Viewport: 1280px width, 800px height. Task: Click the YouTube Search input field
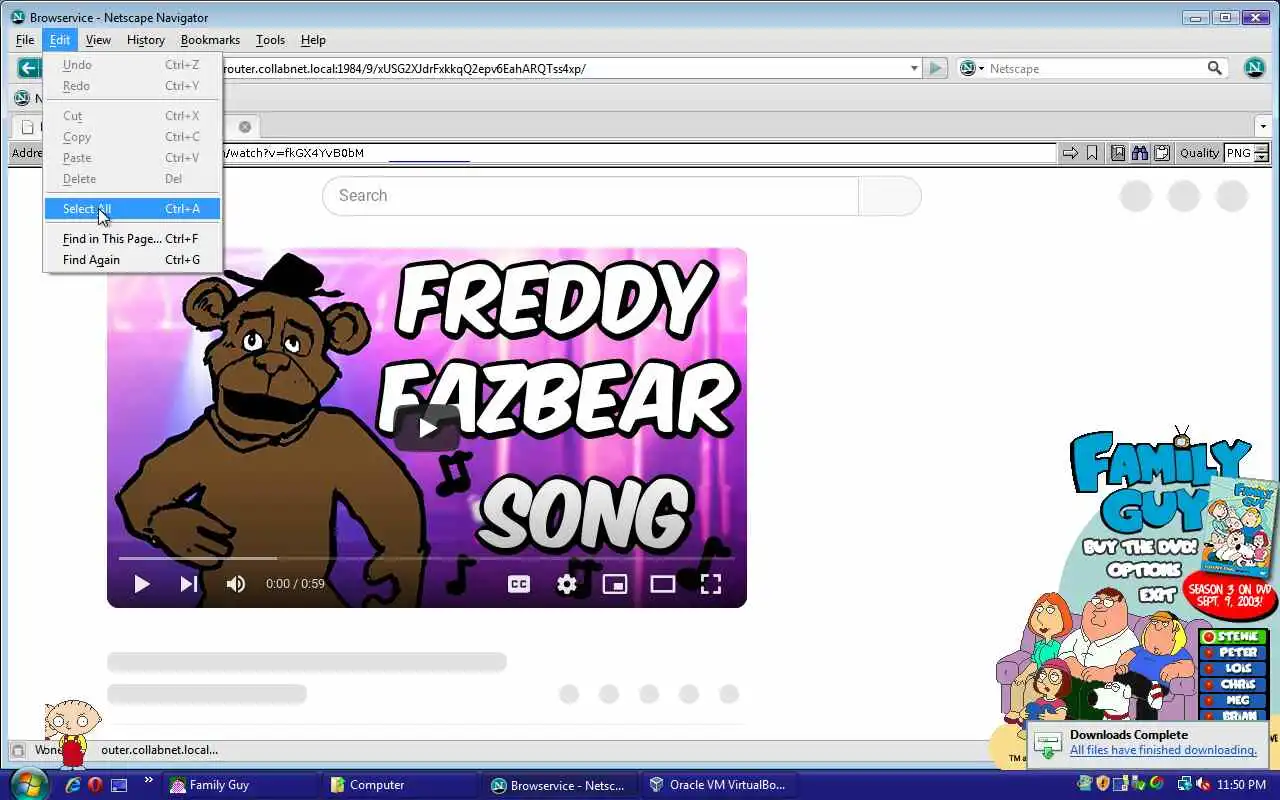590,196
